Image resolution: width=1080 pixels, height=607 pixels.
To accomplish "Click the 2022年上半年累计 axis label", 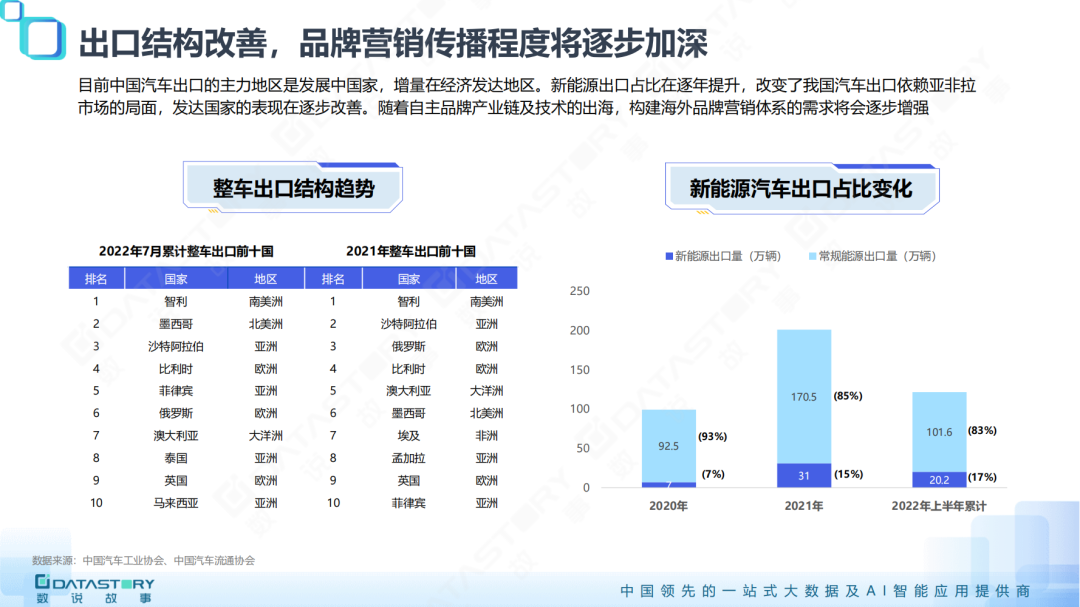I will click(x=939, y=506).
